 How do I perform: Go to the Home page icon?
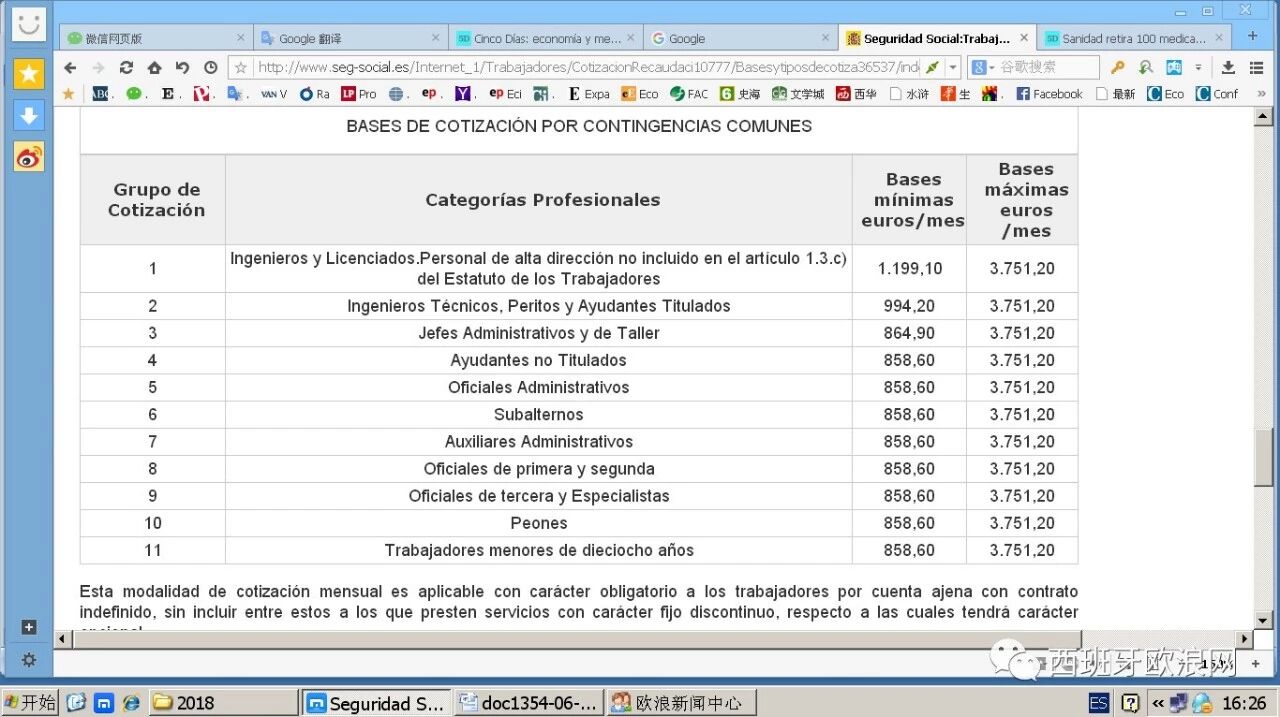click(x=154, y=68)
